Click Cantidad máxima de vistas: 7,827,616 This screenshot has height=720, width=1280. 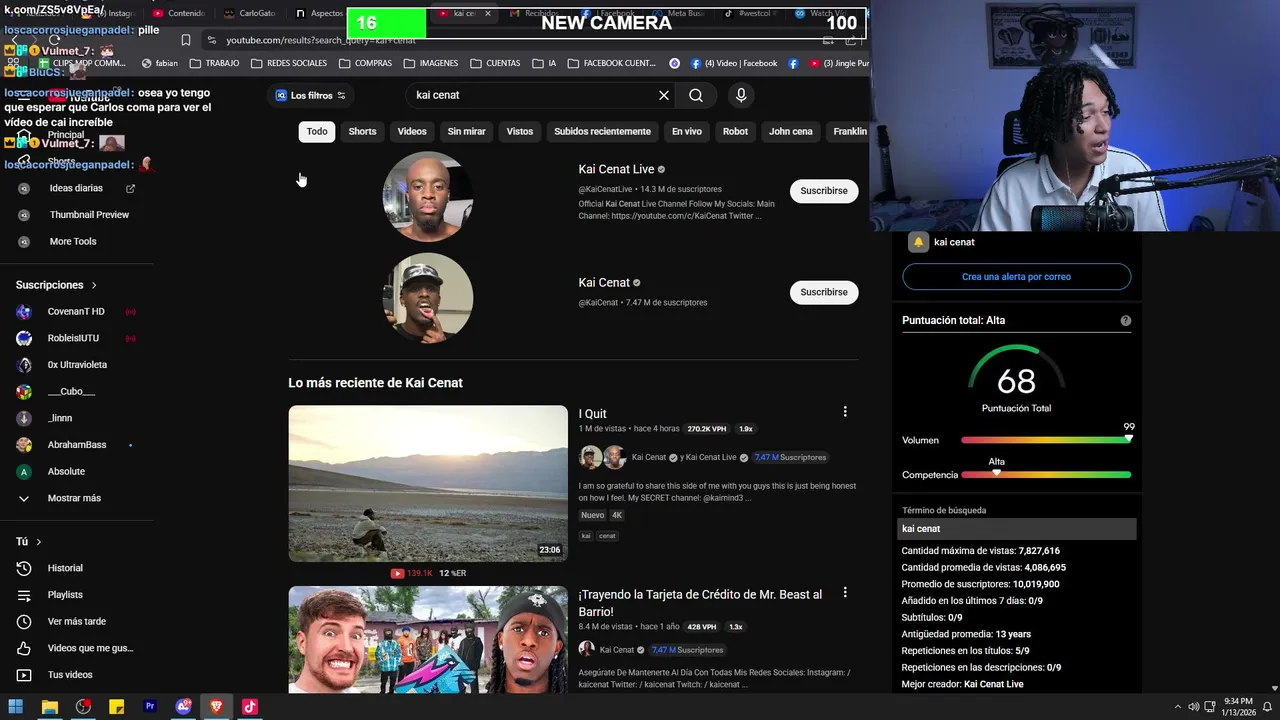980,551
